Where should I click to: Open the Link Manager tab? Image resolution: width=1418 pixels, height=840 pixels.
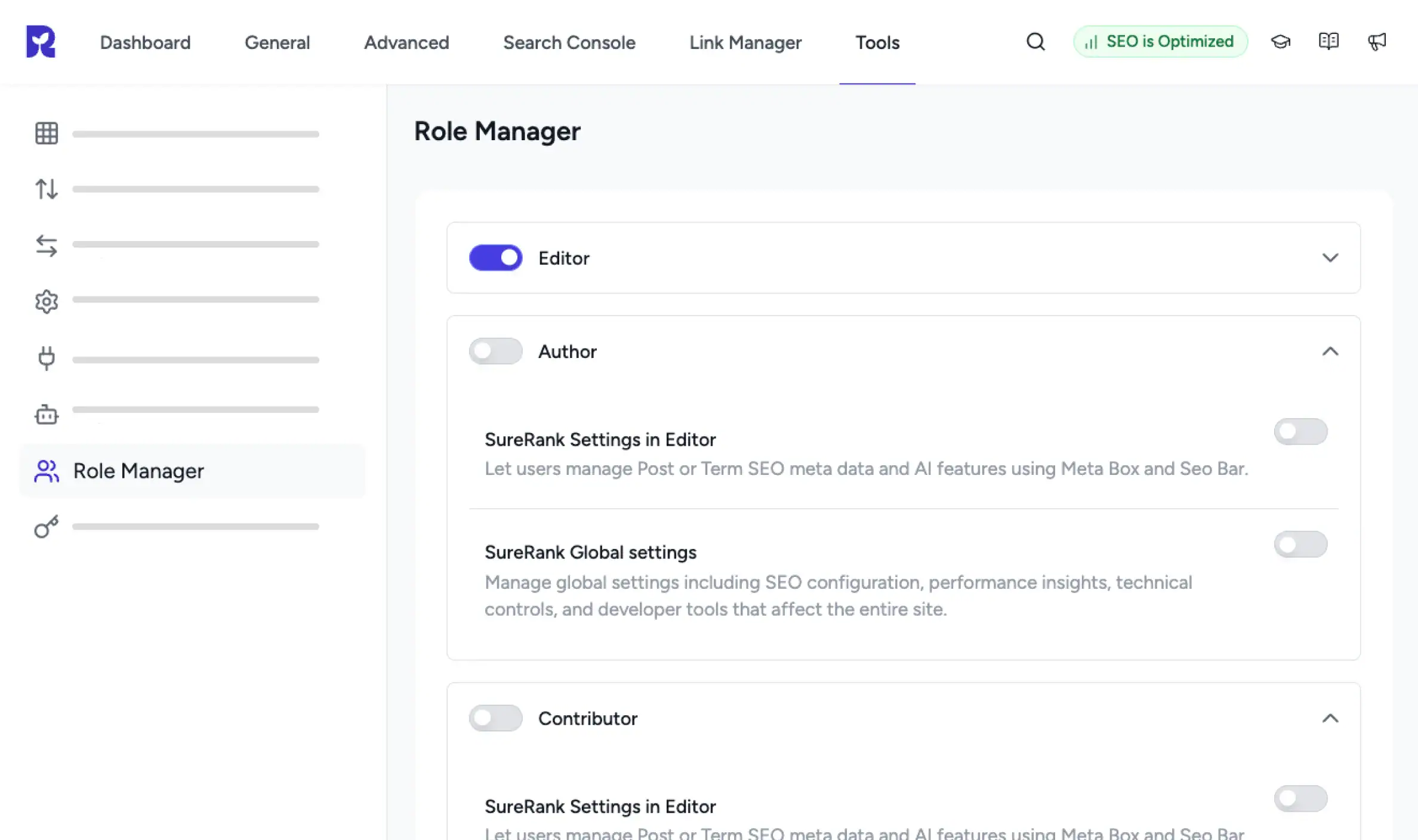[745, 42]
